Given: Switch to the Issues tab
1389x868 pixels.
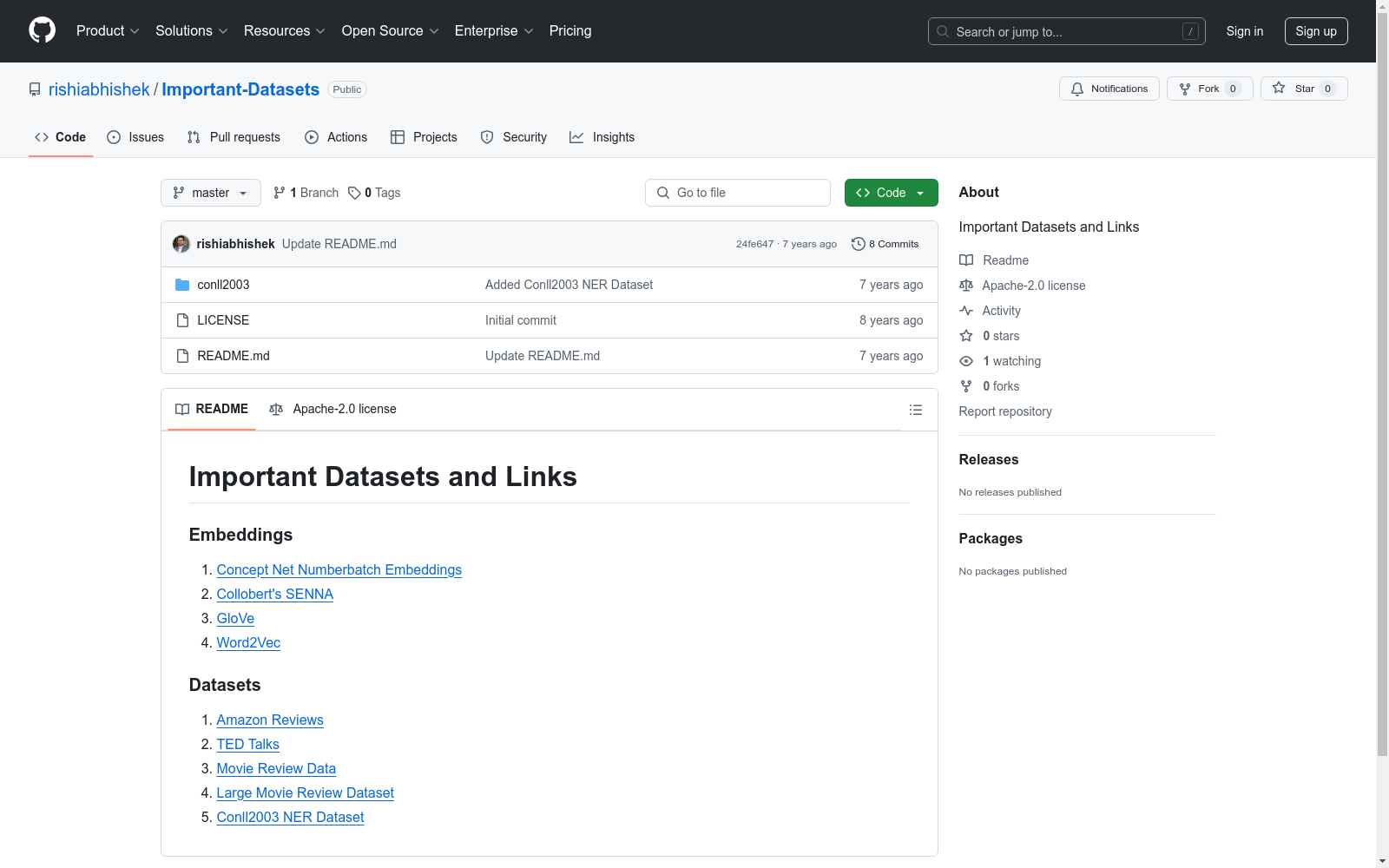Looking at the screenshot, I should pyautogui.click(x=135, y=137).
